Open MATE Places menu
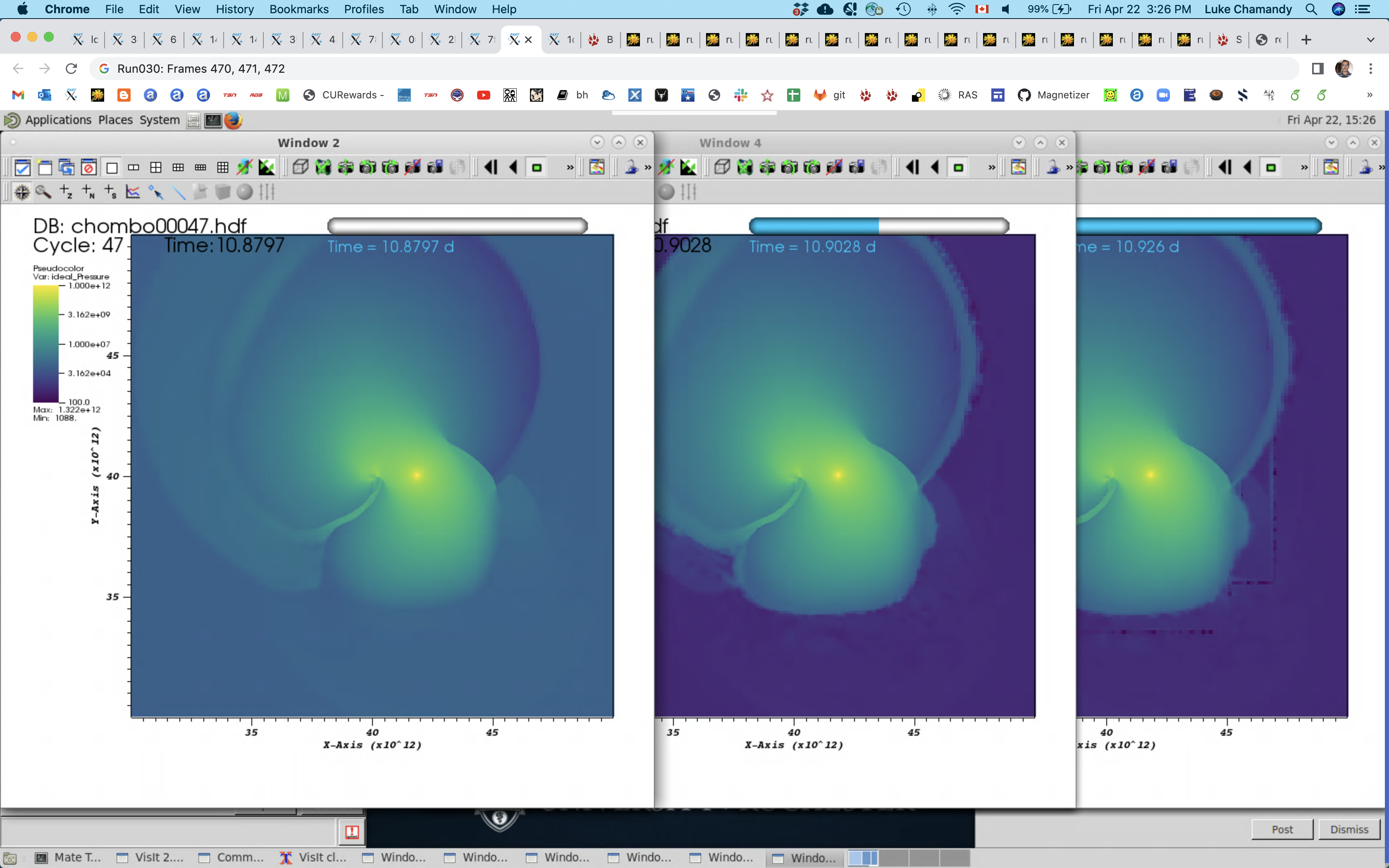Screen dimensions: 1389x868 point(115,119)
